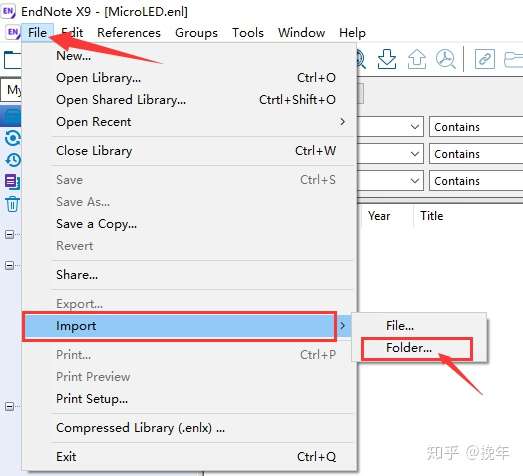Choose Close Library from menu

[188, 151]
